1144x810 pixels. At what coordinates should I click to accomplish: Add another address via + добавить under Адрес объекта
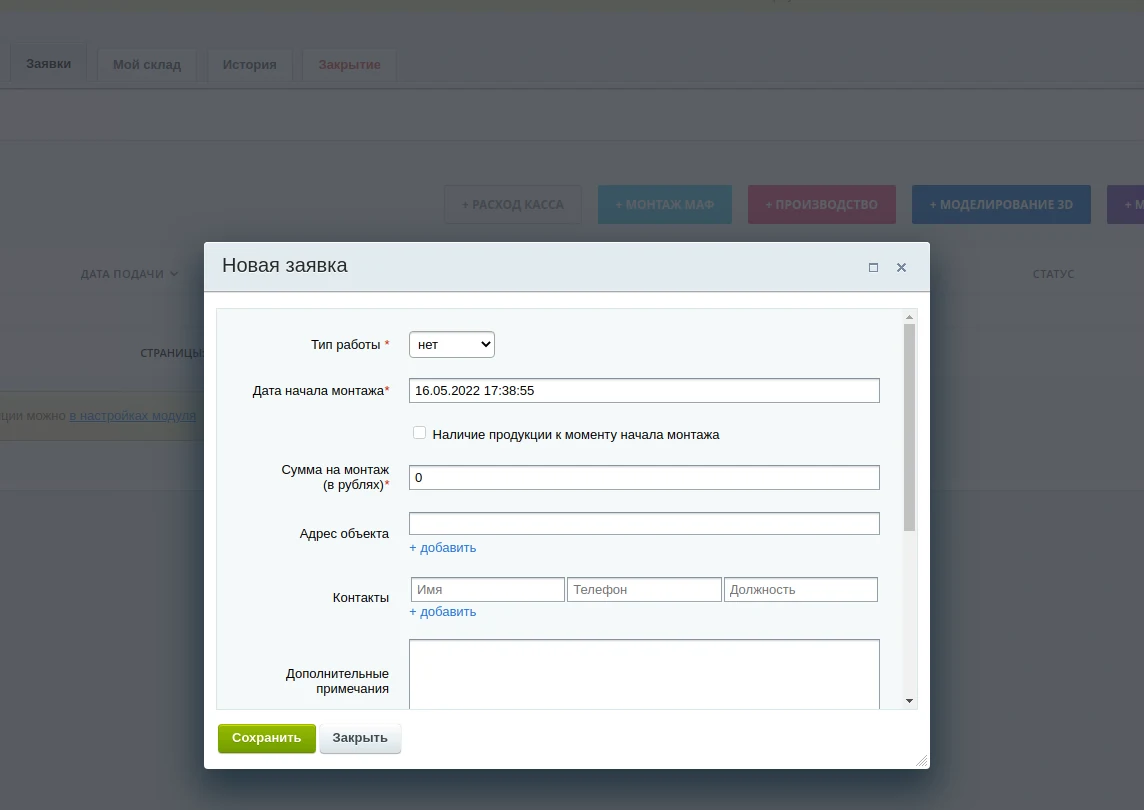(443, 548)
